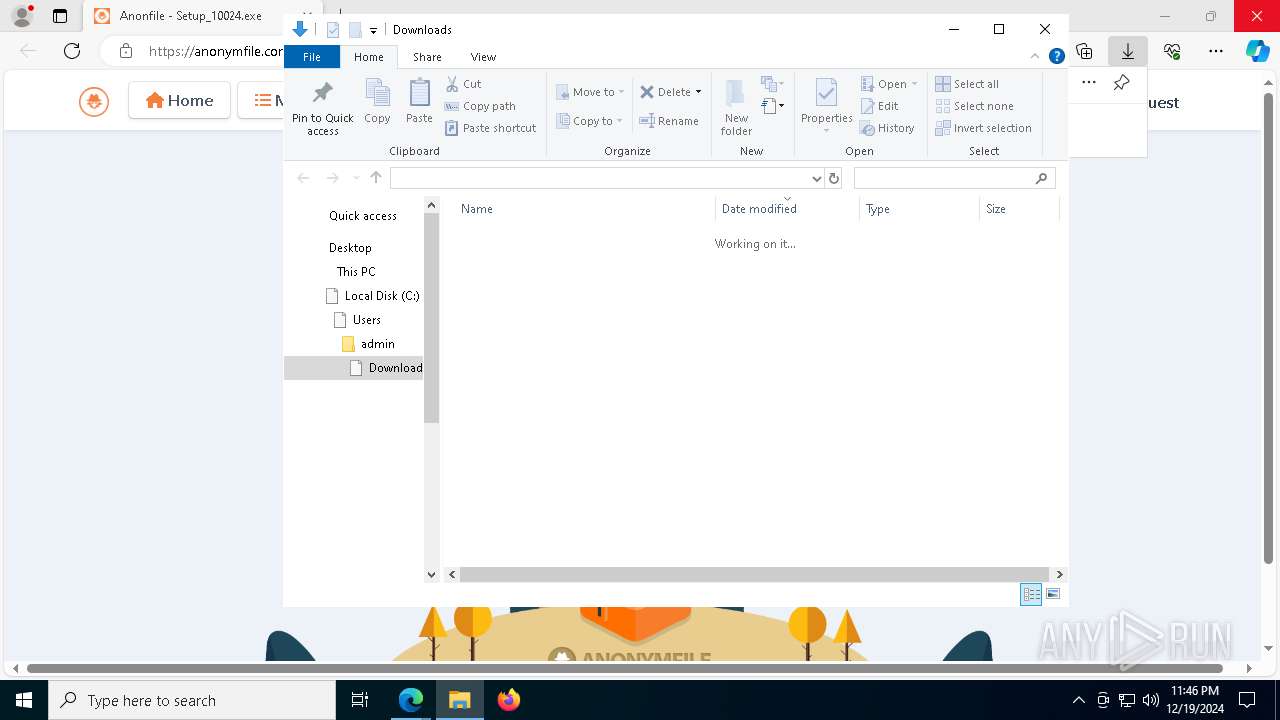Open the File tab in Explorer
This screenshot has height=720, width=1280.
click(312, 57)
